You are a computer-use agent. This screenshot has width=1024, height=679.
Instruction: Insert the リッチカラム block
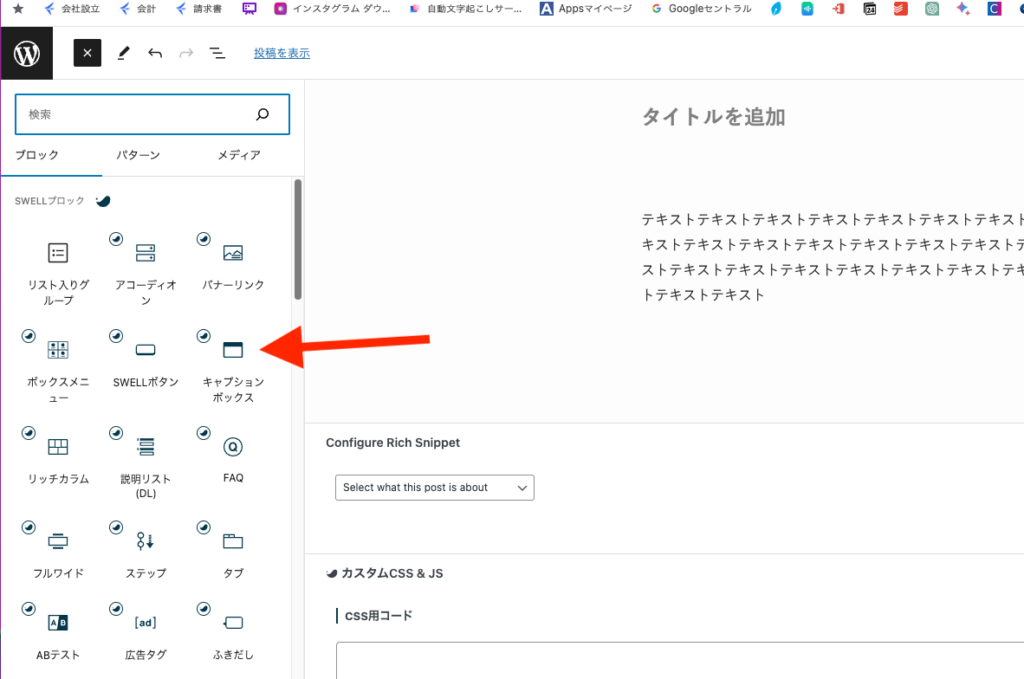coord(58,456)
